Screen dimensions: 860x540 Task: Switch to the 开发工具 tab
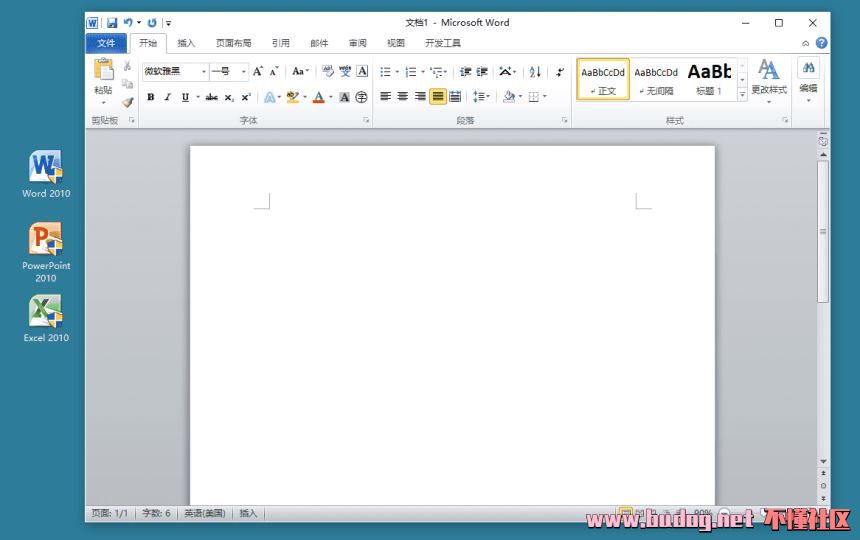click(x=443, y=43)
